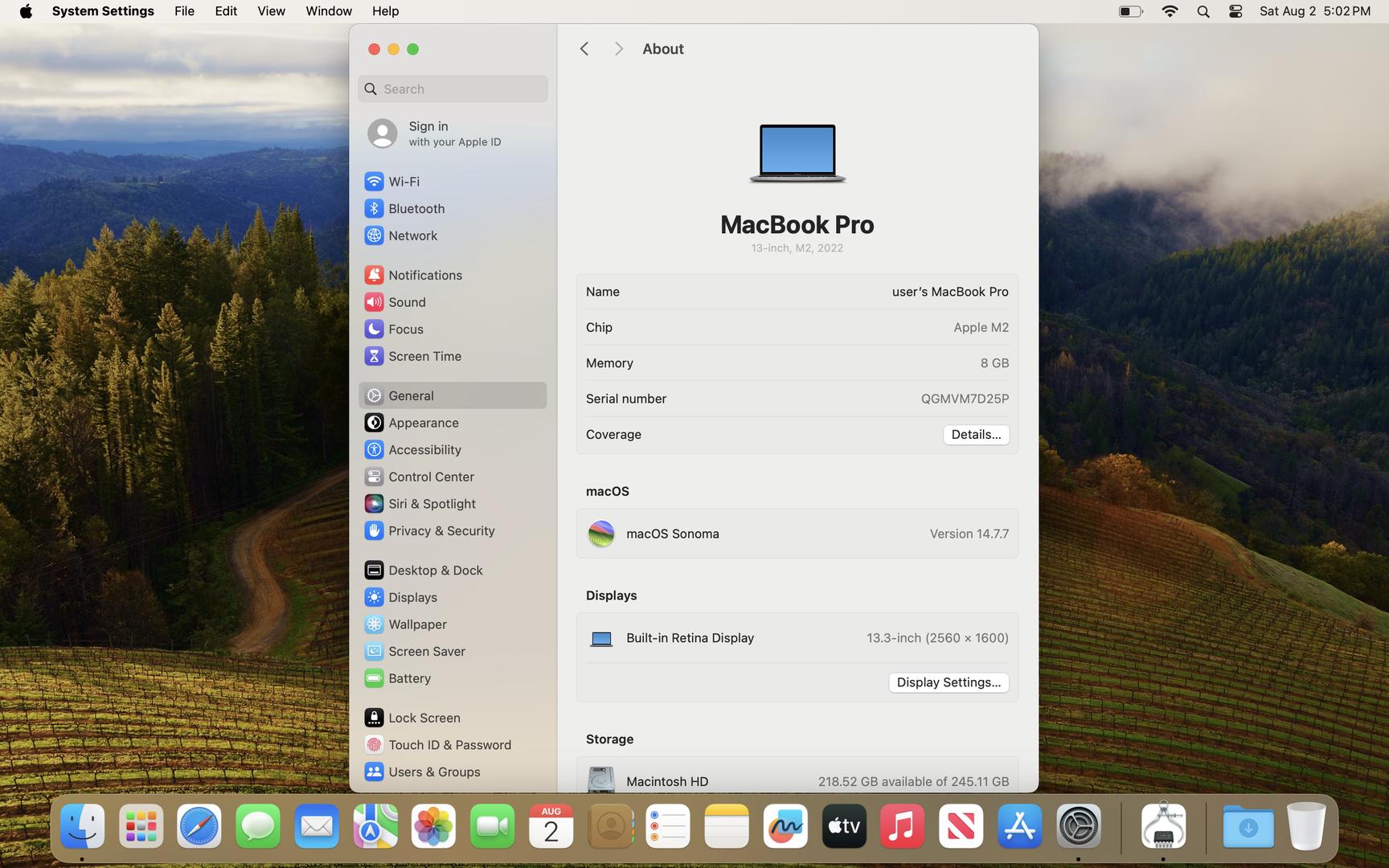Open Music app in the Dock

click(902, 826)
